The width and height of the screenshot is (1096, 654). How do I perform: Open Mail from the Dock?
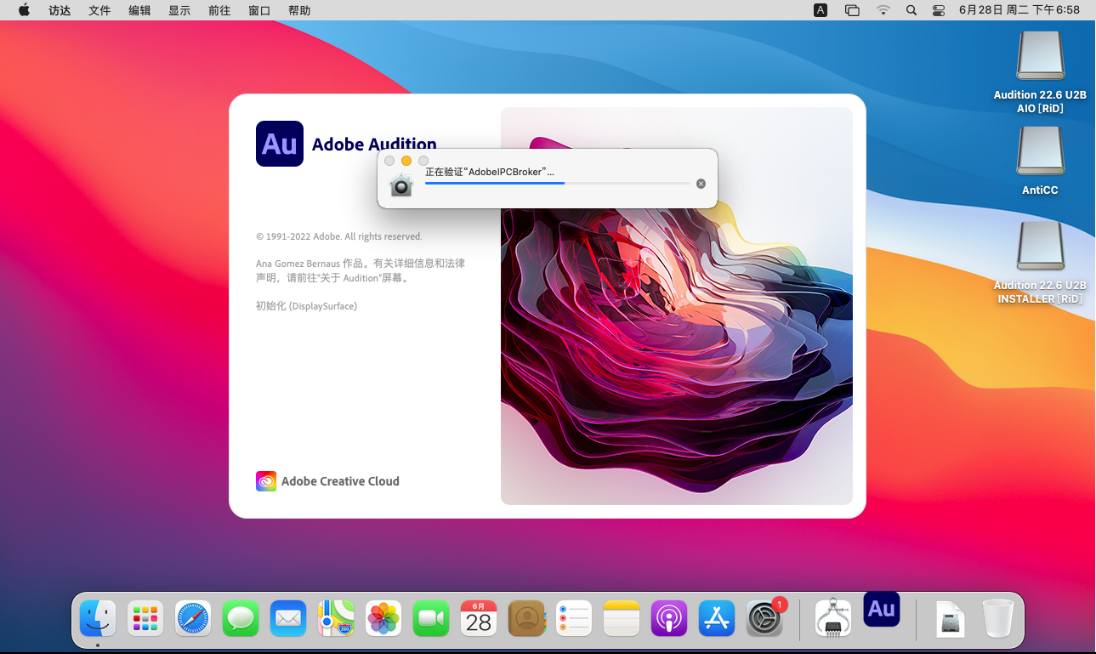pos(288,618)
